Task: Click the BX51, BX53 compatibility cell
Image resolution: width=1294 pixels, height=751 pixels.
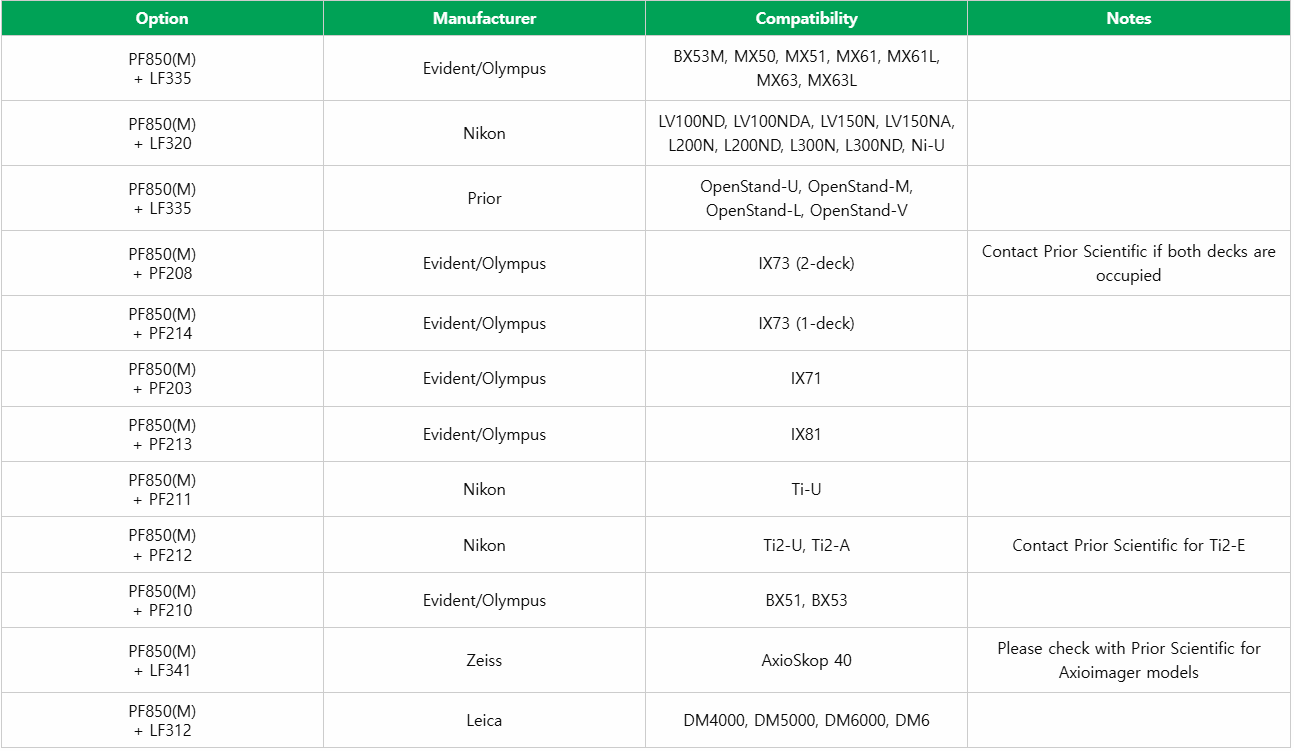Action: coord(806,600)
